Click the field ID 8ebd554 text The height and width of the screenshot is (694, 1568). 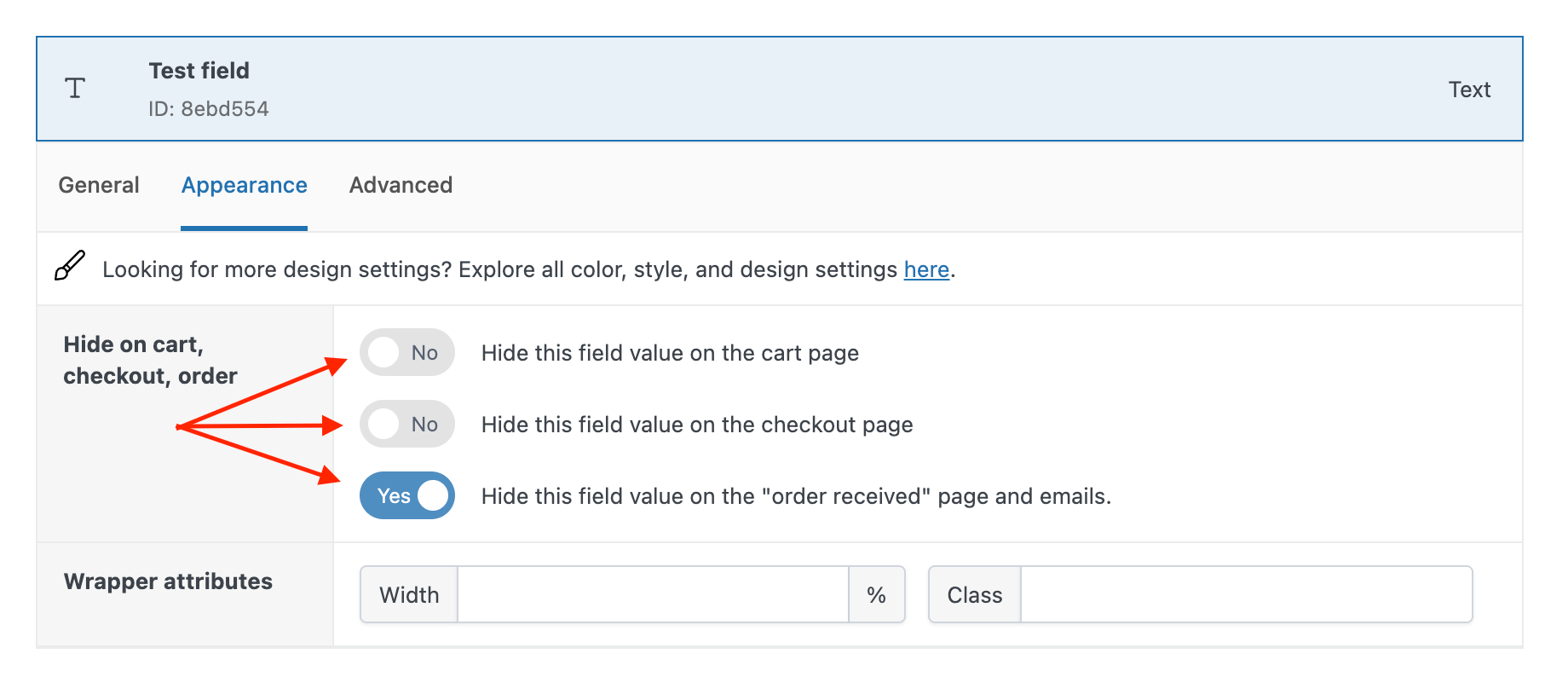[208, 109]
